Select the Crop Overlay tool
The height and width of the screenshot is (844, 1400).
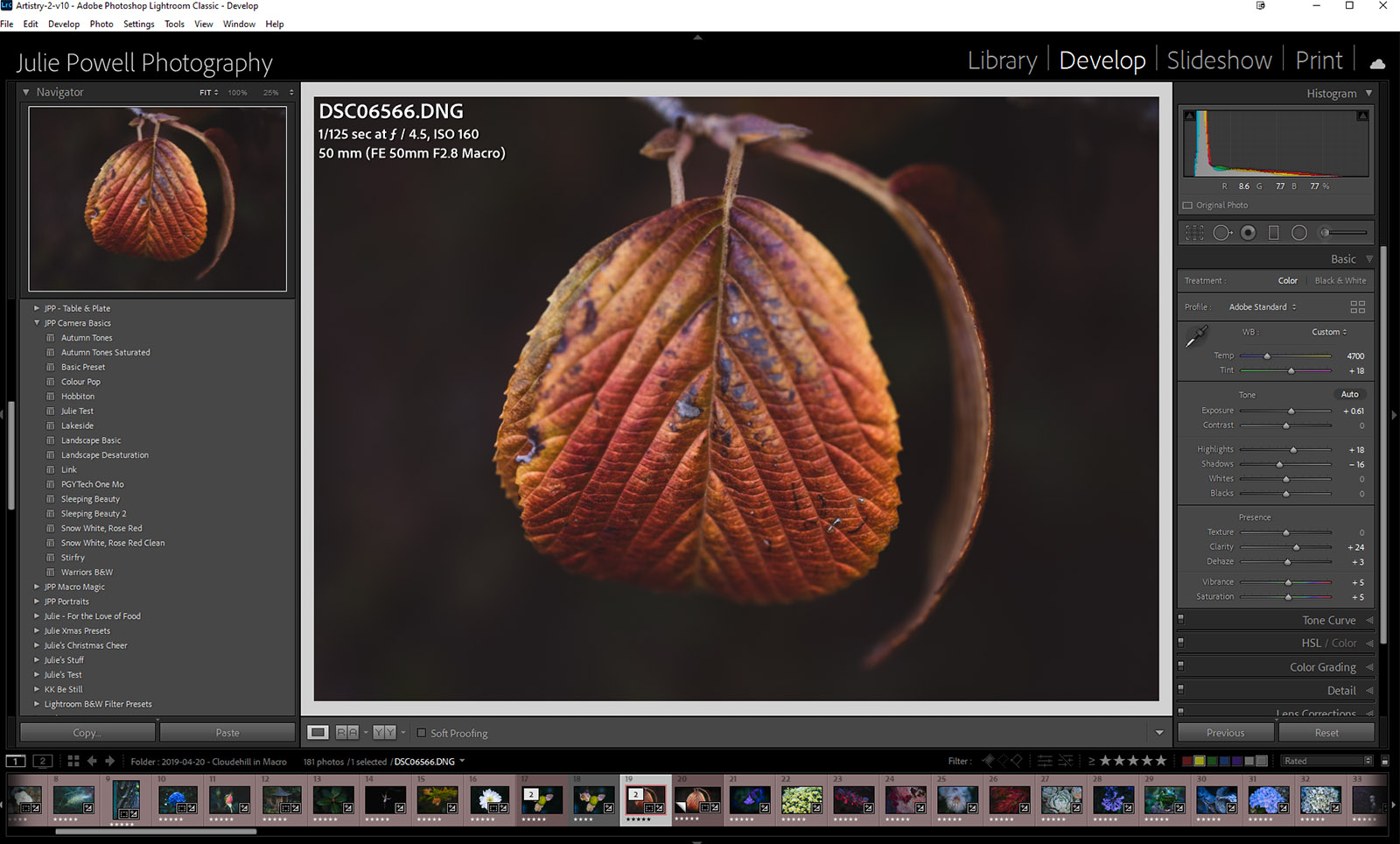[1194, 233]
